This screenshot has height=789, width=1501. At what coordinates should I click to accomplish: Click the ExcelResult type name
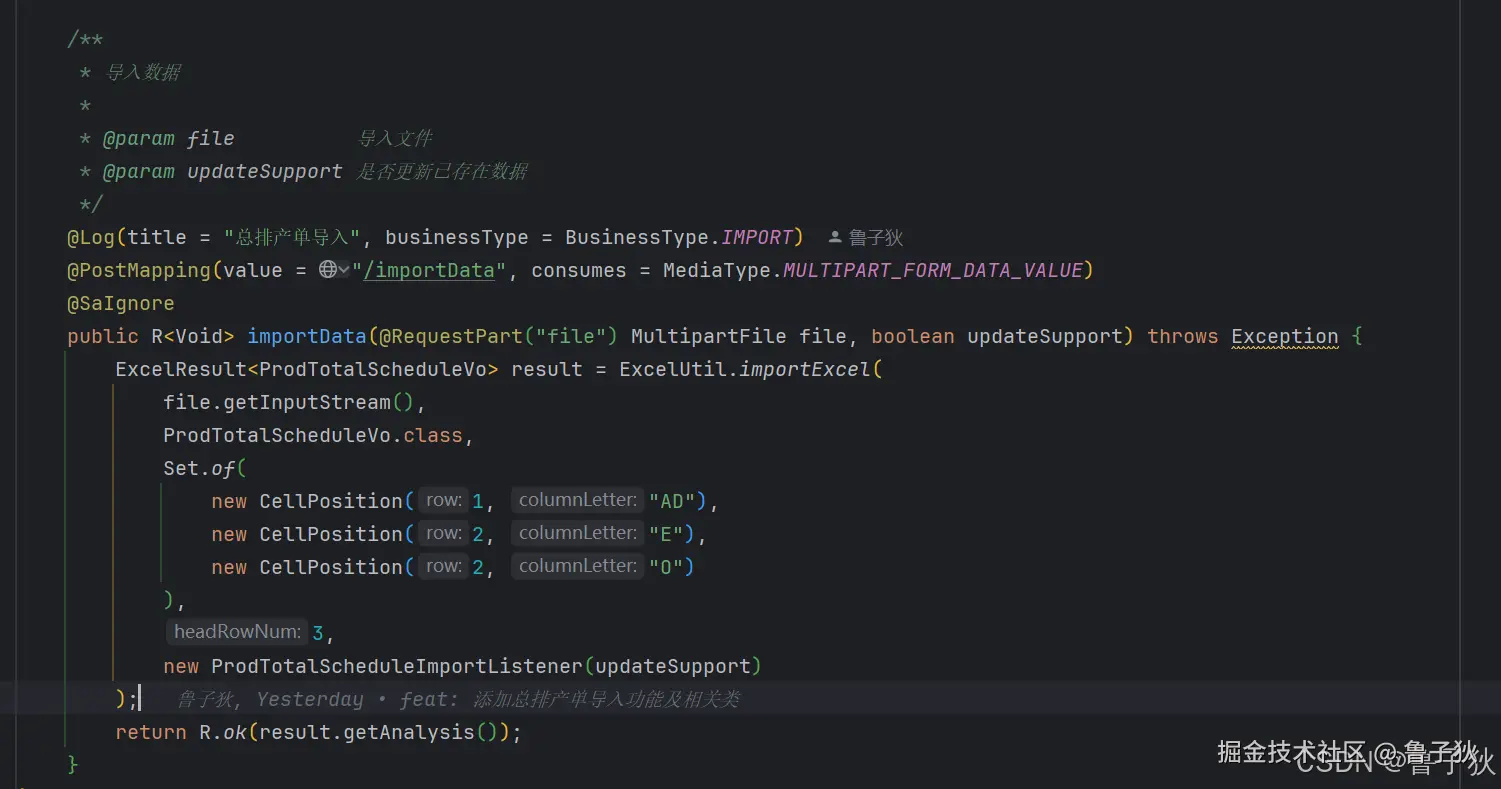pos(181,369)
